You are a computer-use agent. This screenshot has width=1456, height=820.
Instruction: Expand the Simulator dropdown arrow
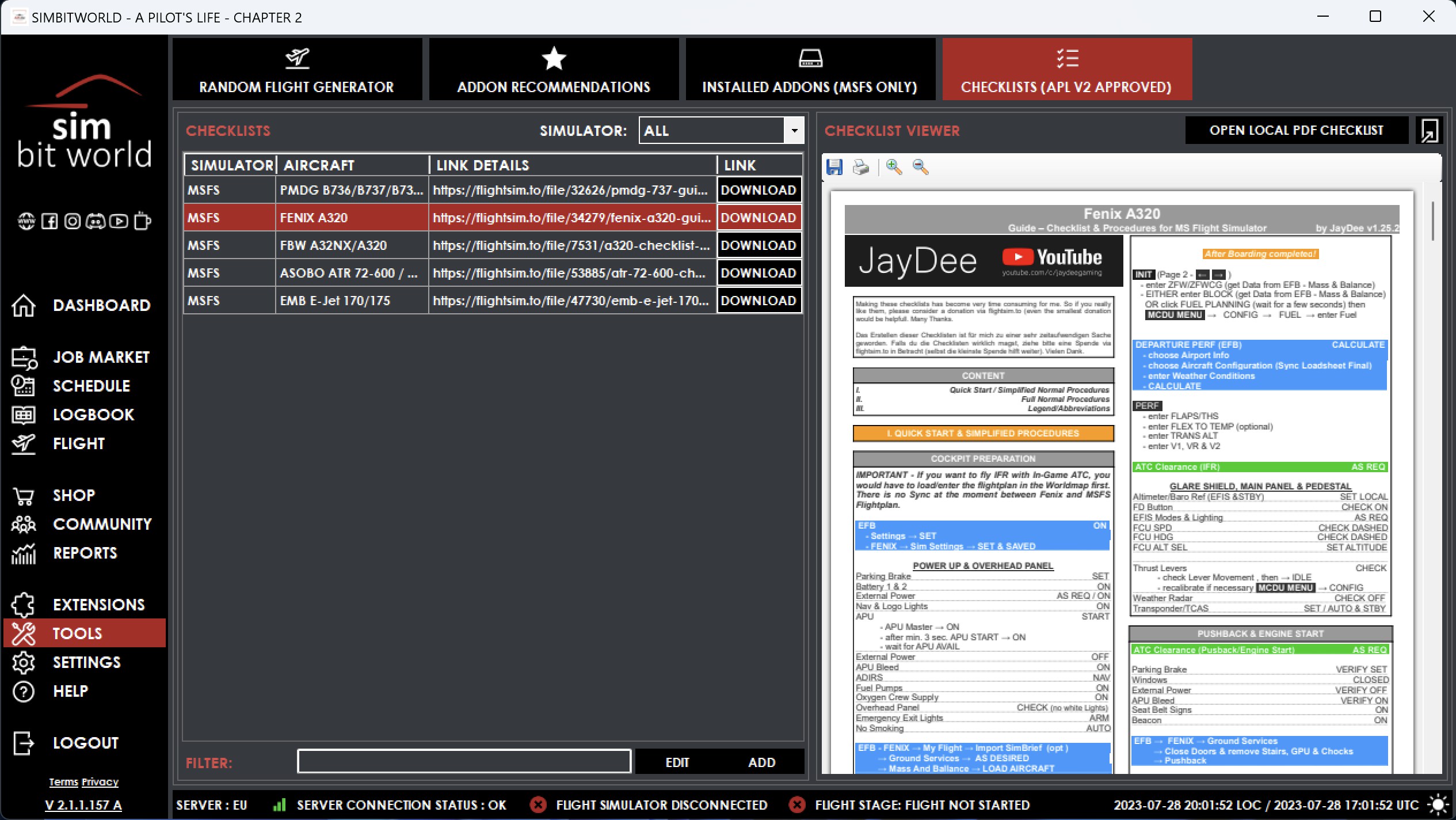coord(794,131)
